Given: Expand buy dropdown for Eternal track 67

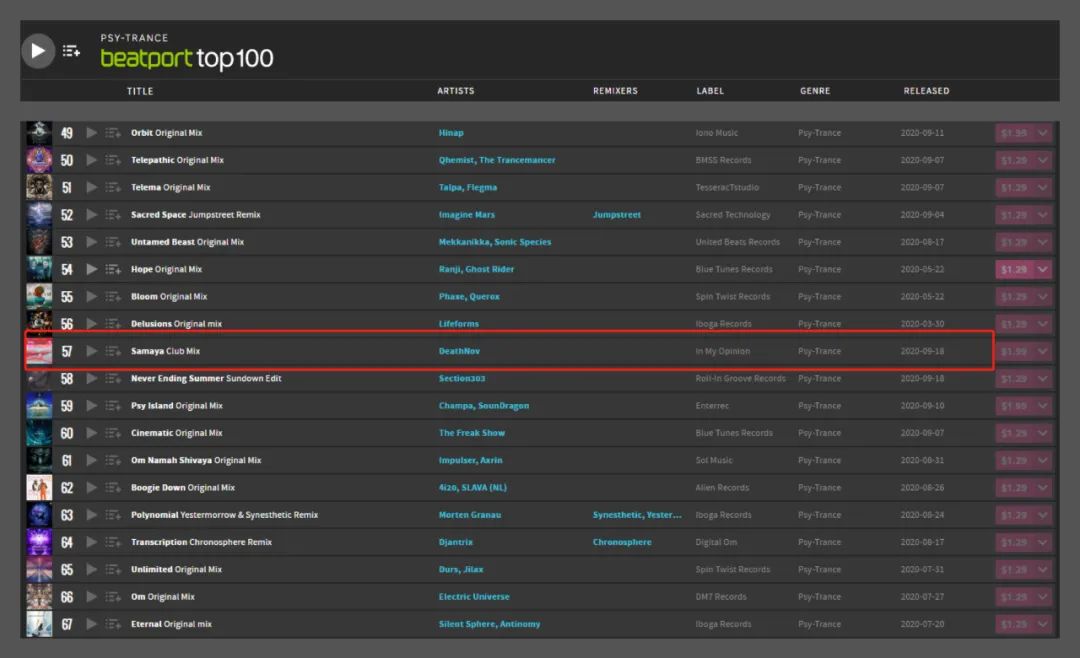Looking at the screenshot, I should pyautogui.click(x=1043, y=624).
